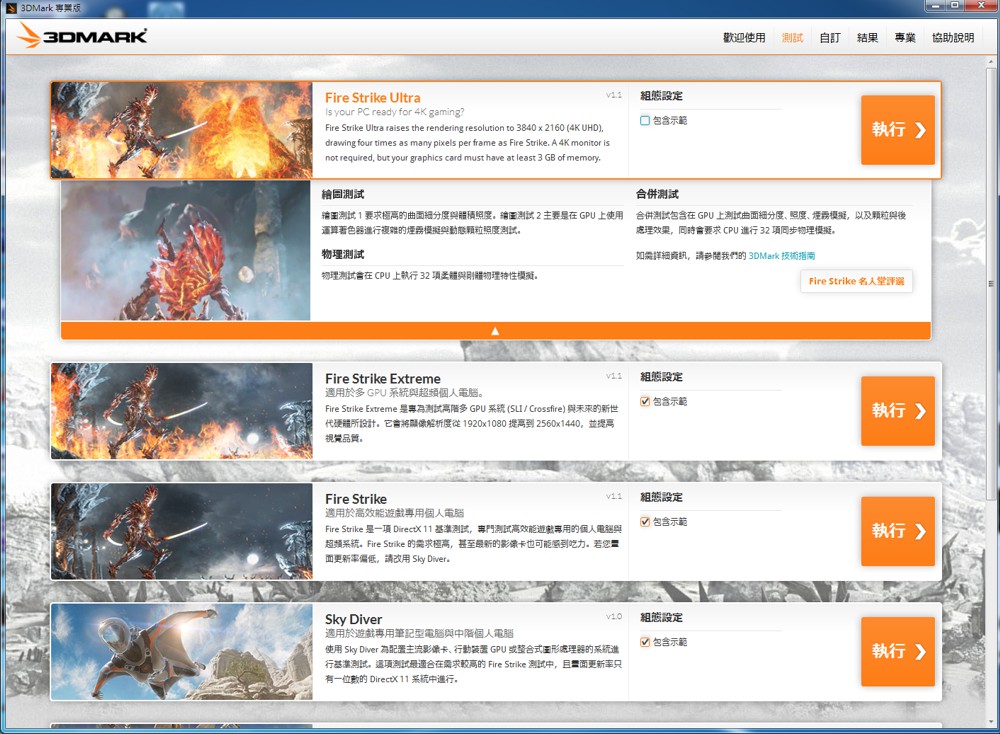
Task: Switch to the 測試 tab
Action: (792, 38)
